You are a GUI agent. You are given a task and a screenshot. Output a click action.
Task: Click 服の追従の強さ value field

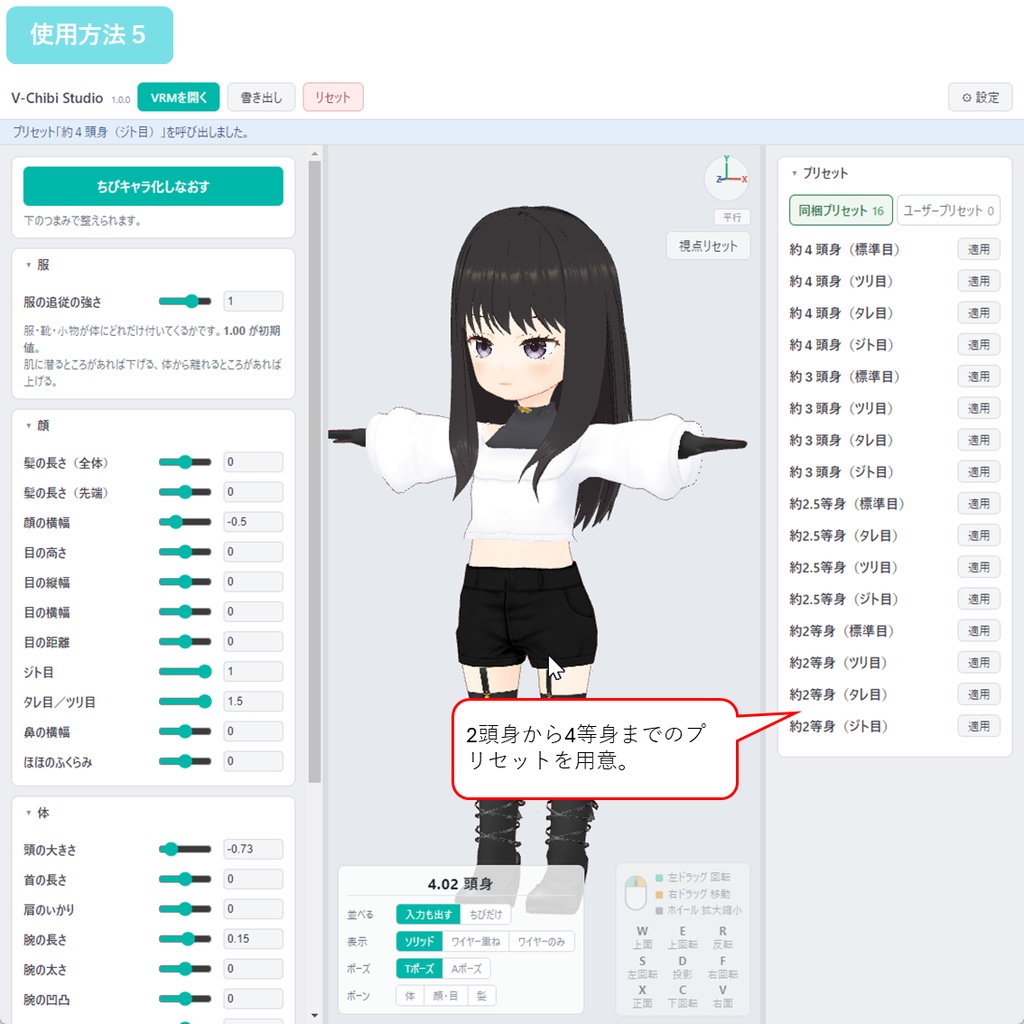coord(253,301)
